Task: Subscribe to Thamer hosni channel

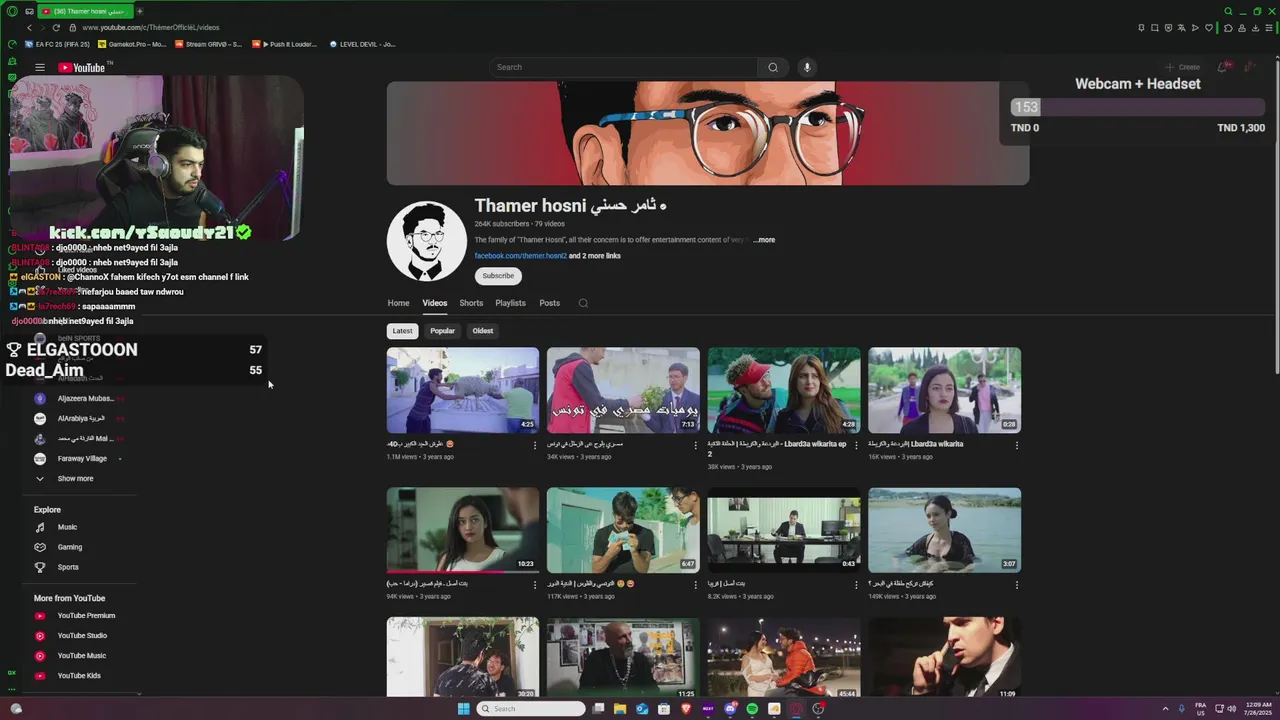Action: point(498,276)
